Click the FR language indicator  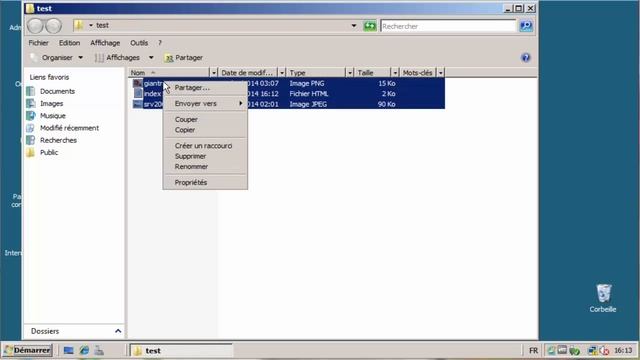(x=533, y=350)
